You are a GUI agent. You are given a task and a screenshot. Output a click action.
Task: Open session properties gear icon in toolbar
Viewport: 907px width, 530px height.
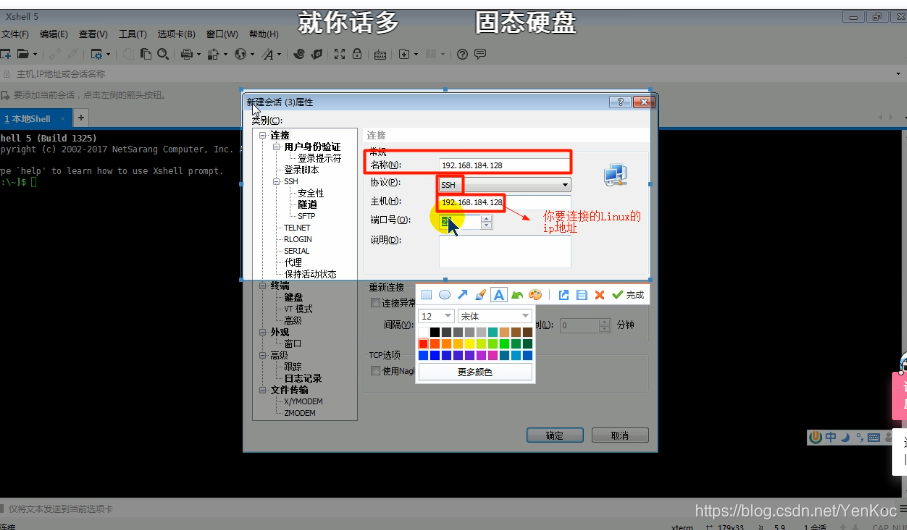click(x=97, y=54)
